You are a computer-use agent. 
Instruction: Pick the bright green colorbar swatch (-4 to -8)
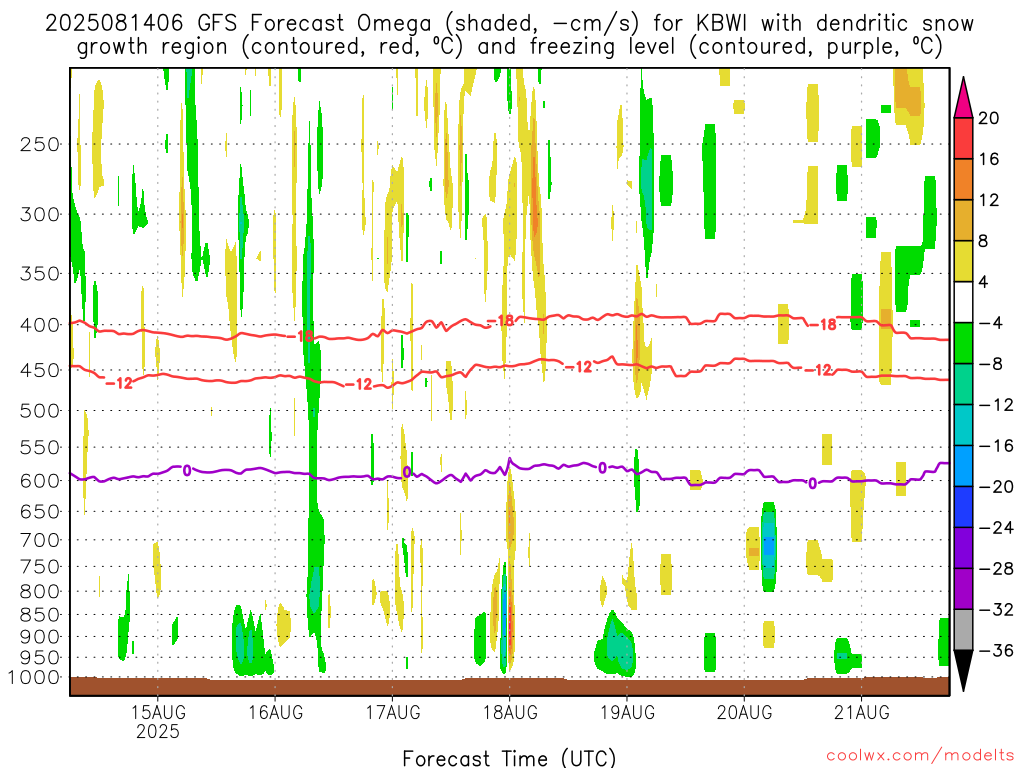pos(963,344)
